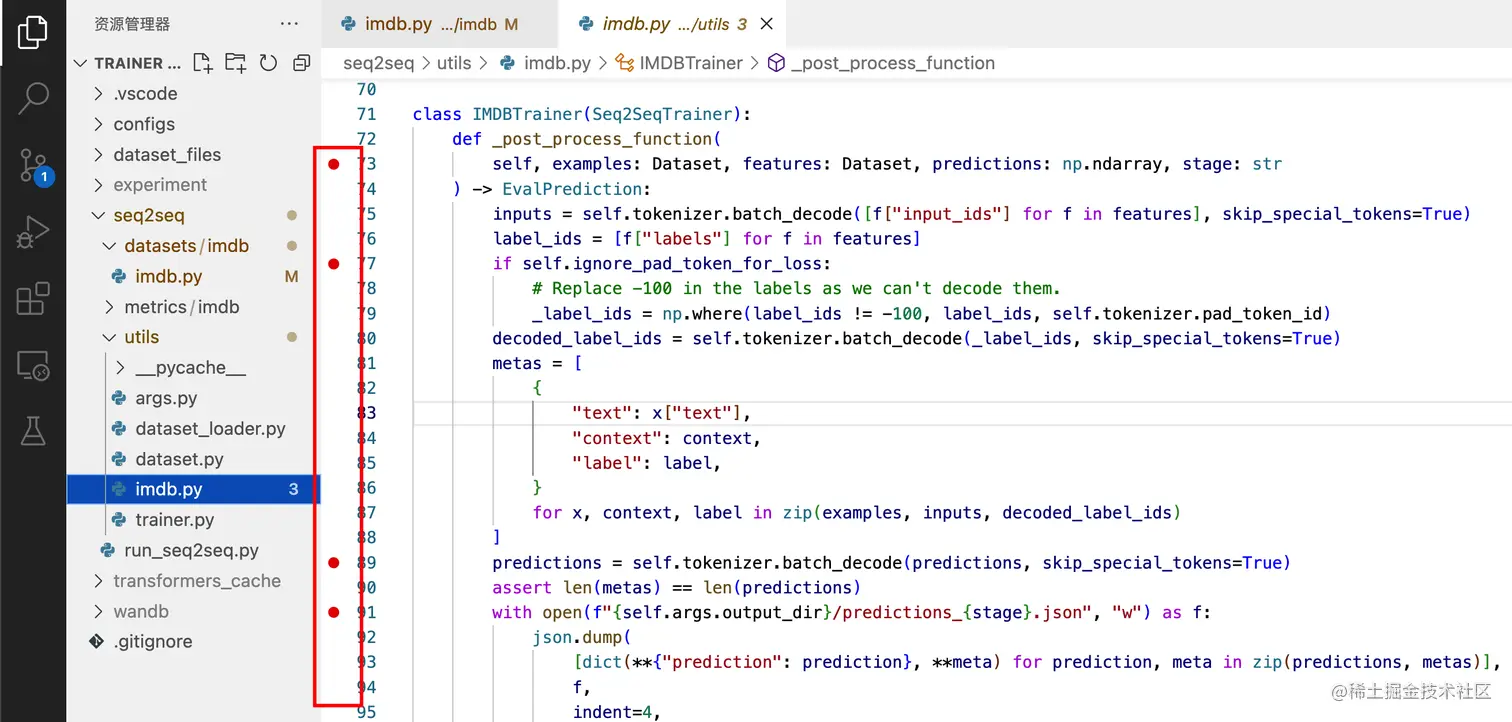Click the code 'class IMDBTrainer(Seq2SeqTrainer):'
The width and height of the screenshot is (1512, 722).
point(581,114)
